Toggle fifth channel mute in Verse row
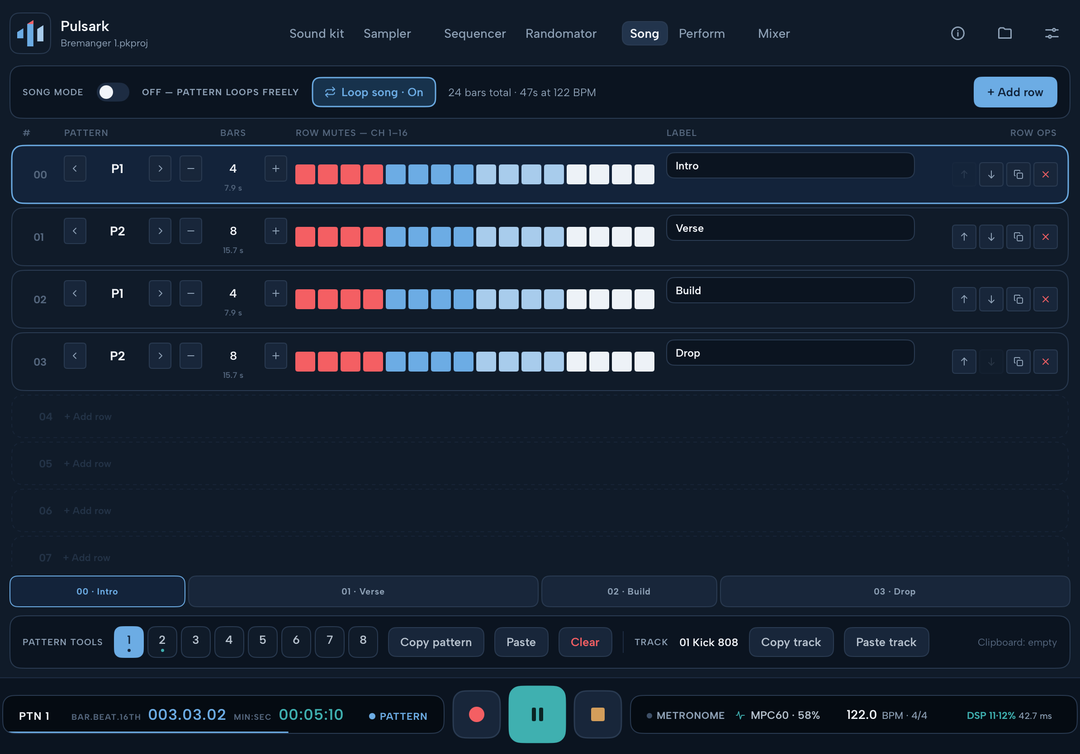This screenshot has height=754, width=1080. coord(395,237)
